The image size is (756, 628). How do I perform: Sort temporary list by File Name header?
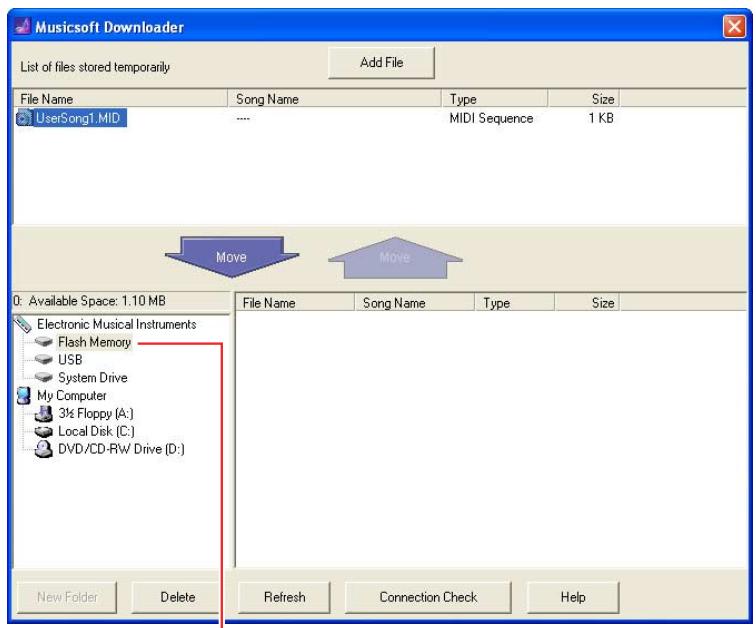[121, 99]
